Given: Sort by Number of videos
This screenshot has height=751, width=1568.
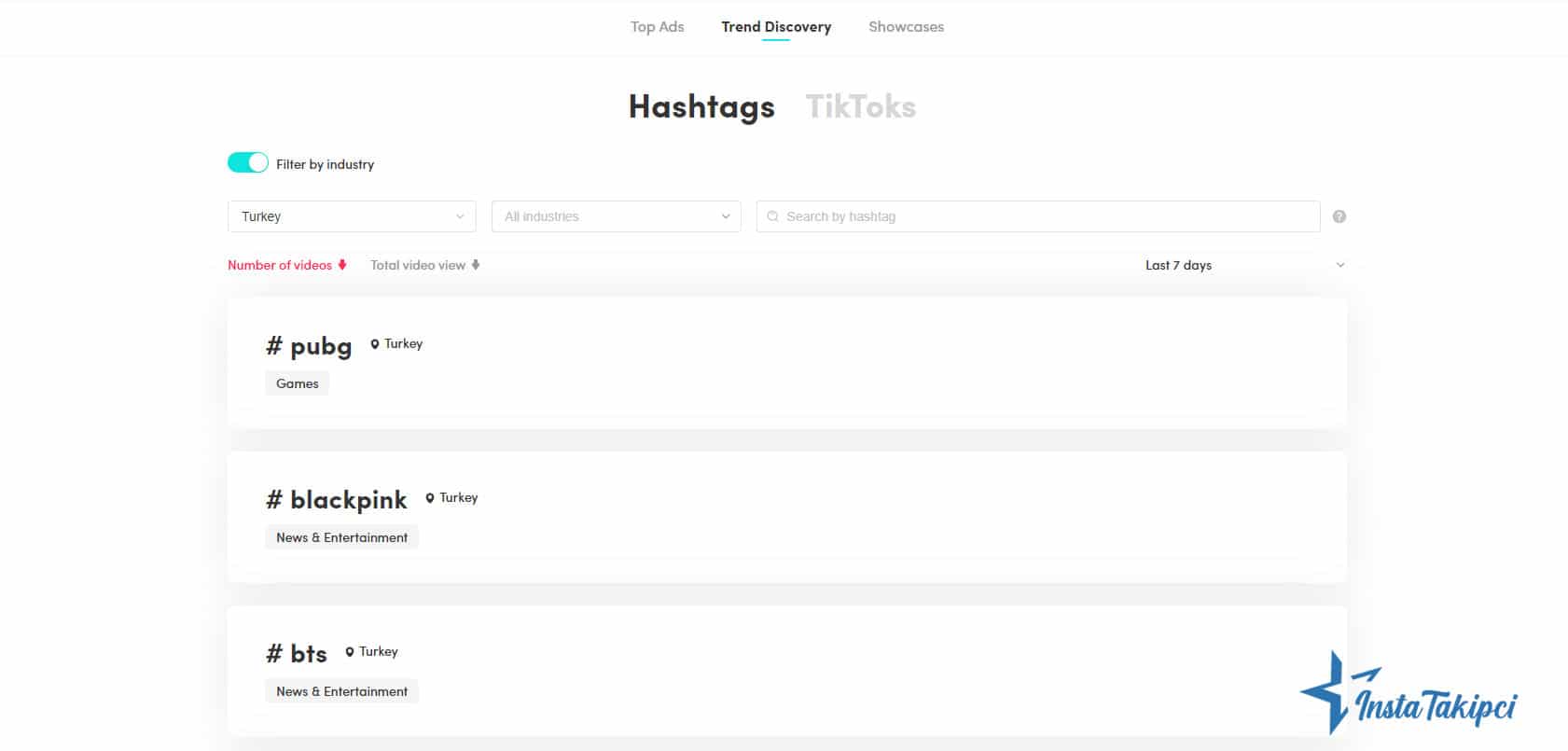Looking at the screenshot, I should pos(280,265).
